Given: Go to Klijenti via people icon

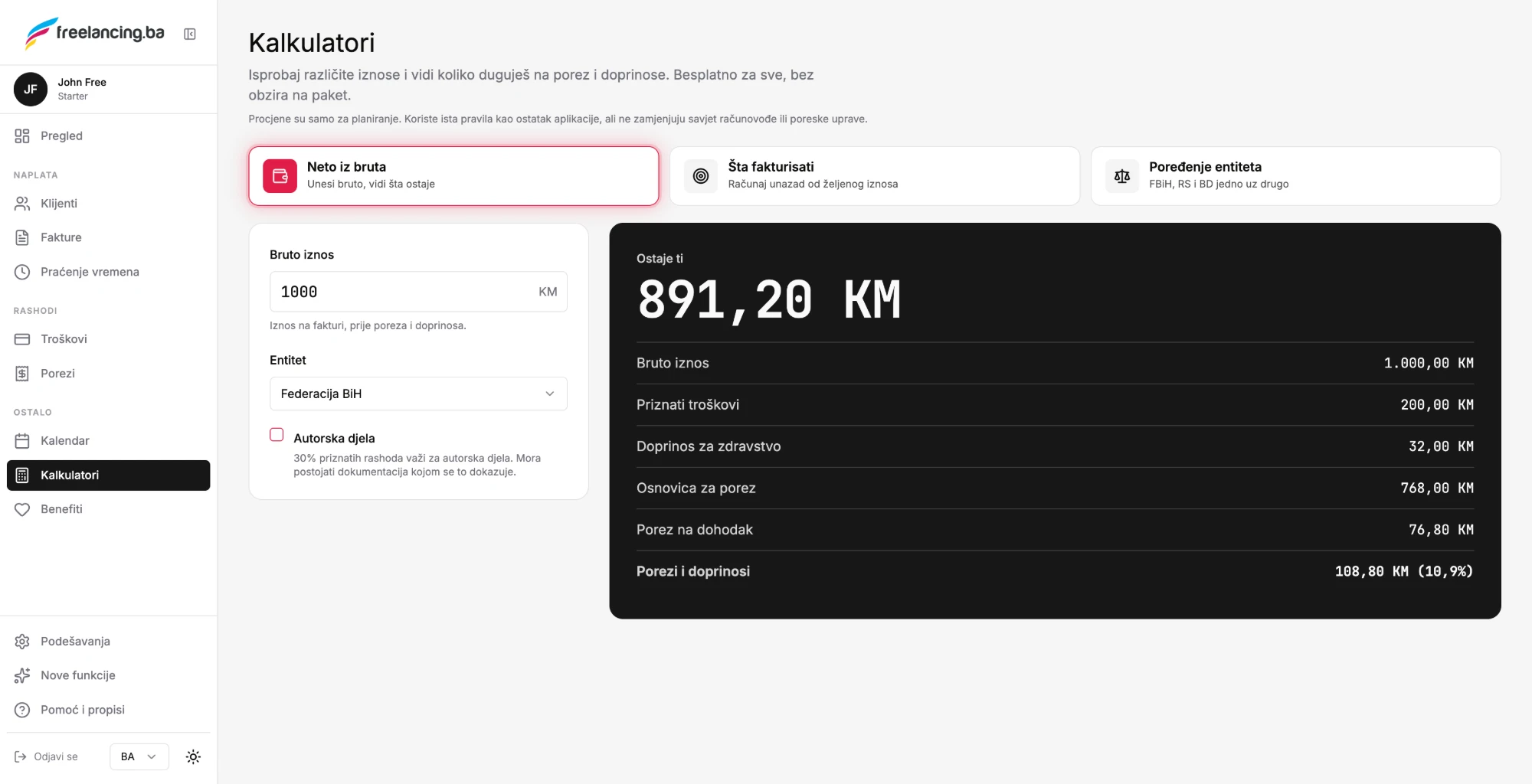Looking at the screenshot, I should coord(22,204).
